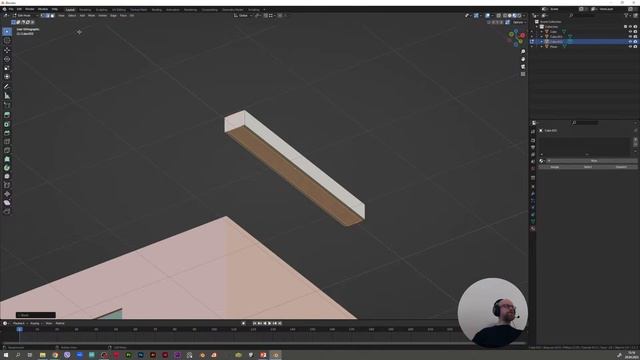Hide Plane with its eye icon
The image size is (640, 360).
pos(631,47)
